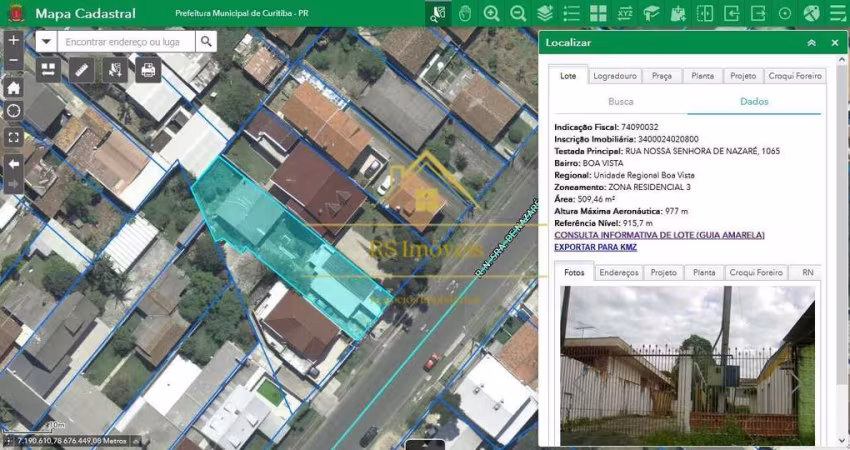Collapse the Localizar panel
The width and height of the screenshot is (850, 450).
click(812, 43)
